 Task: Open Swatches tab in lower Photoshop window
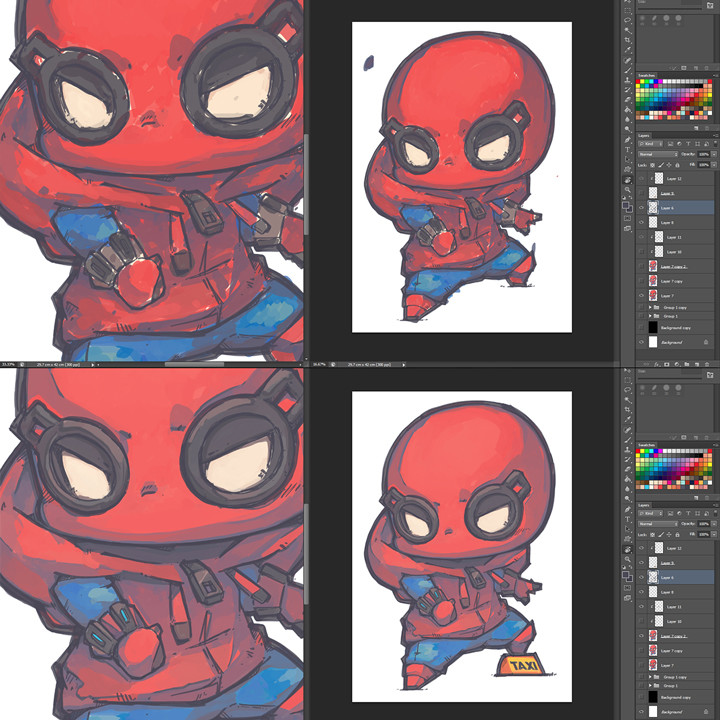point(647,445)
